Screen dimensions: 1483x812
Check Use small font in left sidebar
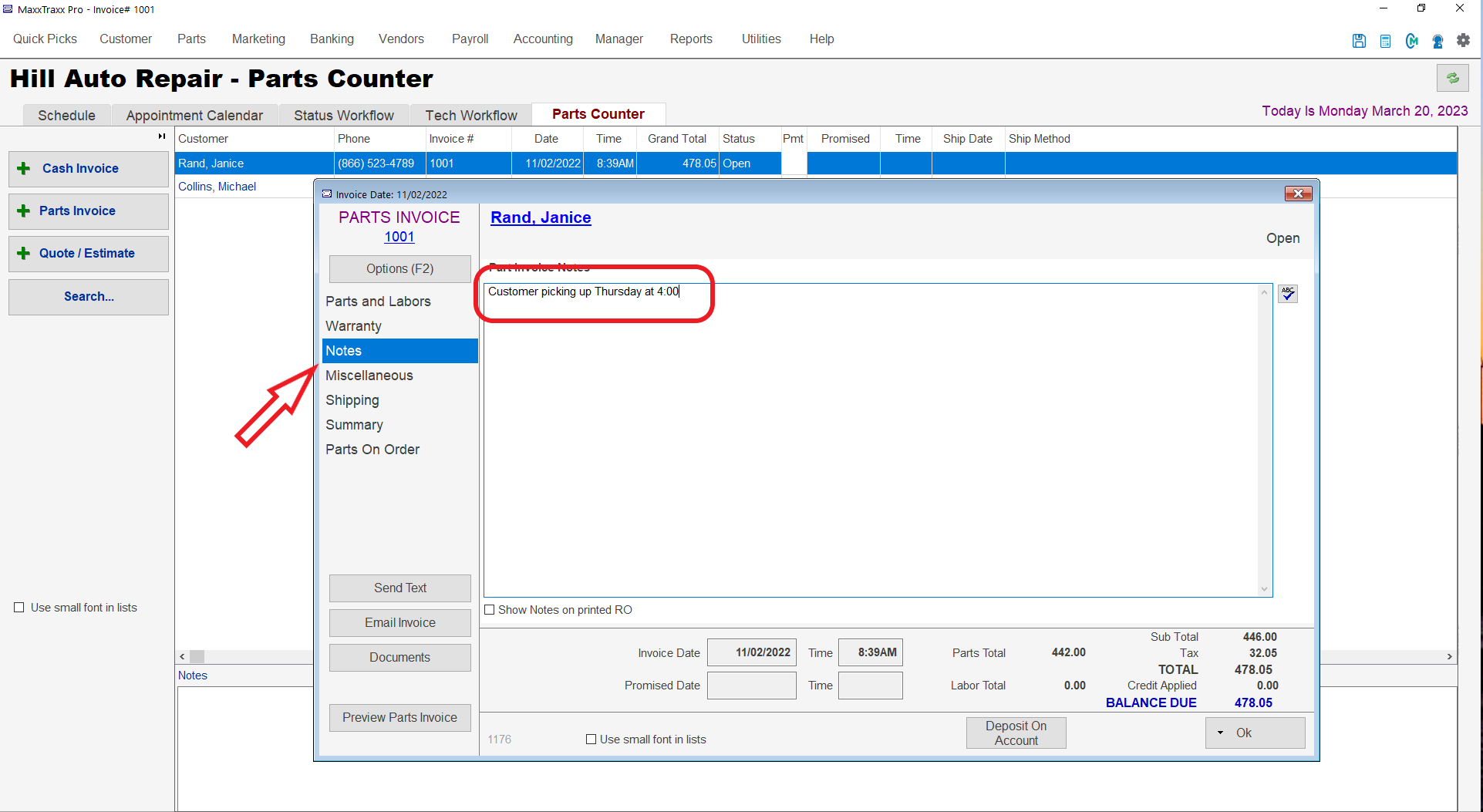(19, 608)
